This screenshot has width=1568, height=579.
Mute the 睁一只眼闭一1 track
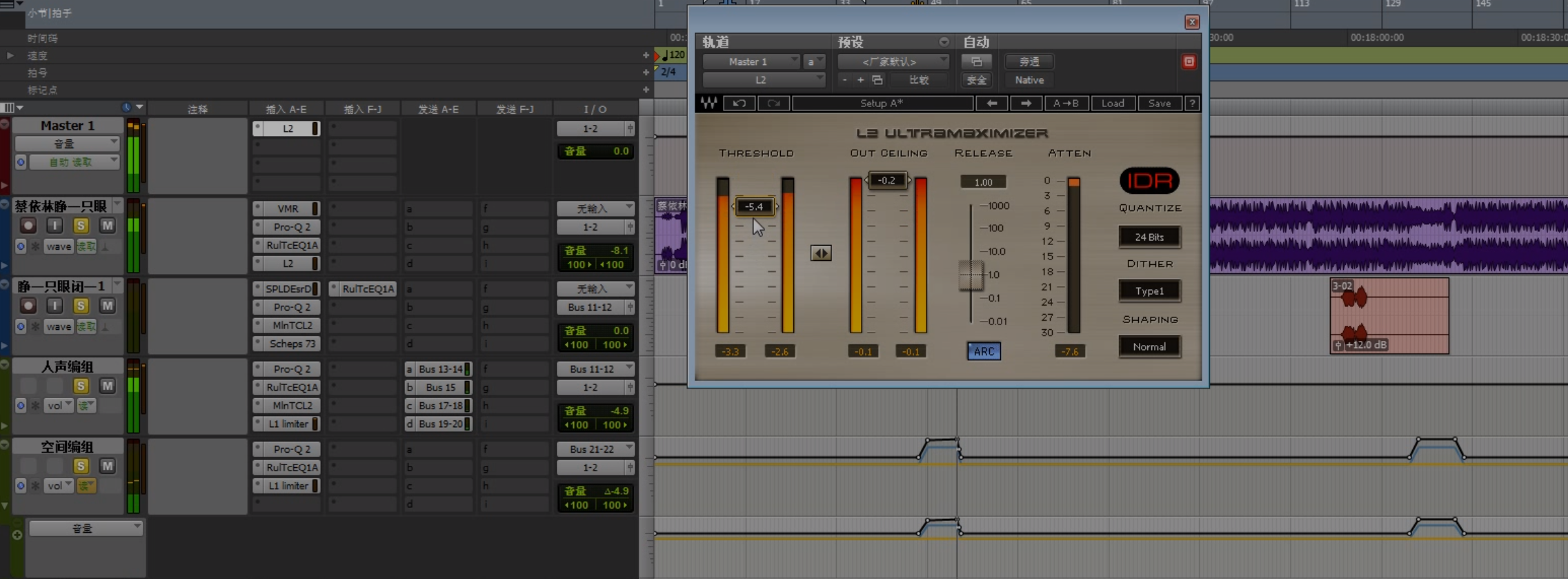click(x=107, y=306)
